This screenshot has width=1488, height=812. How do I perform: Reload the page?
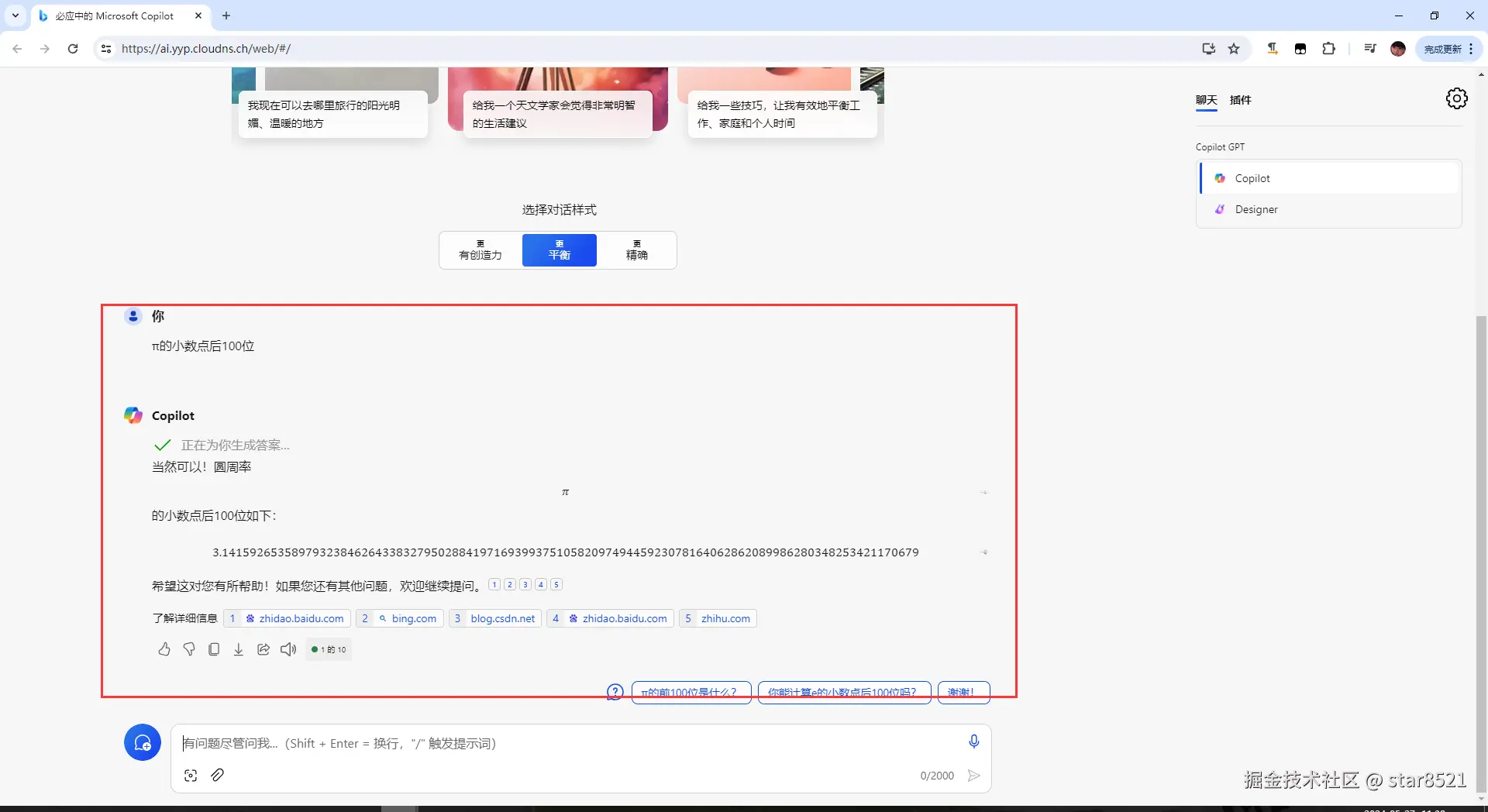pyautogui.click(x=73, y=49)
